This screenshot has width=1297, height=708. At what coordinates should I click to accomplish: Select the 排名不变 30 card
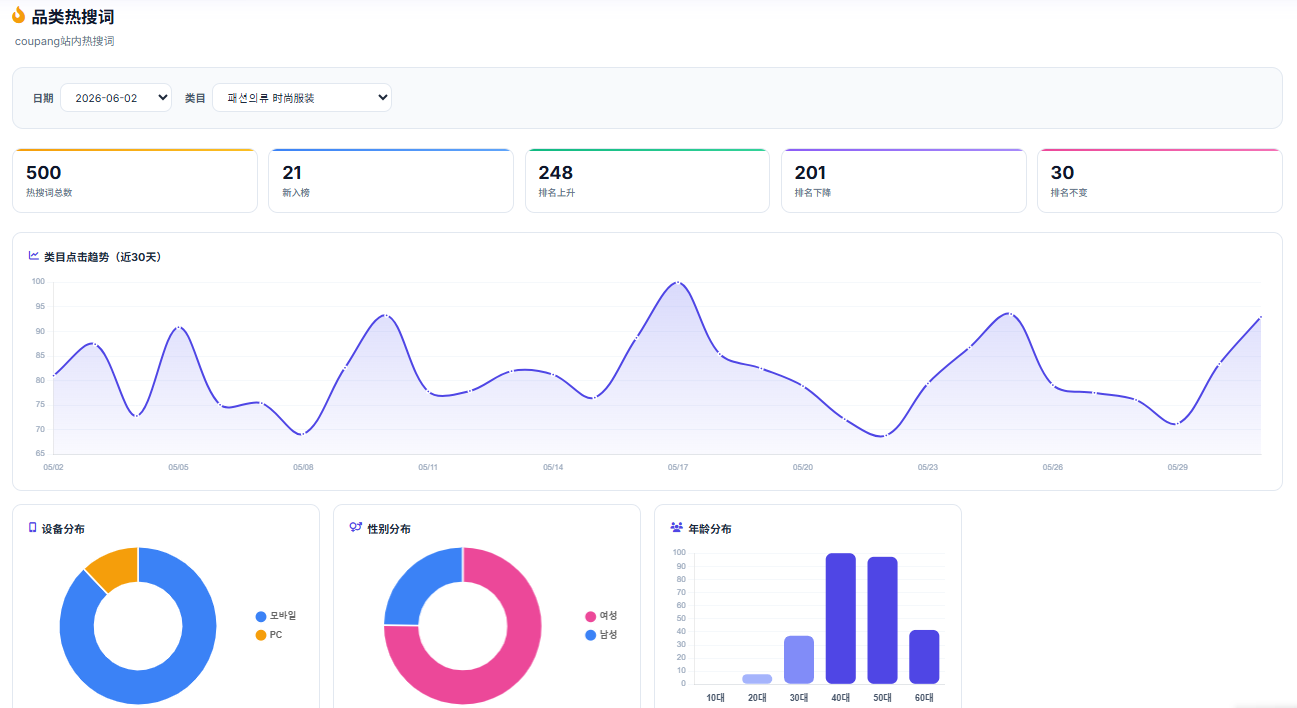1159,181
